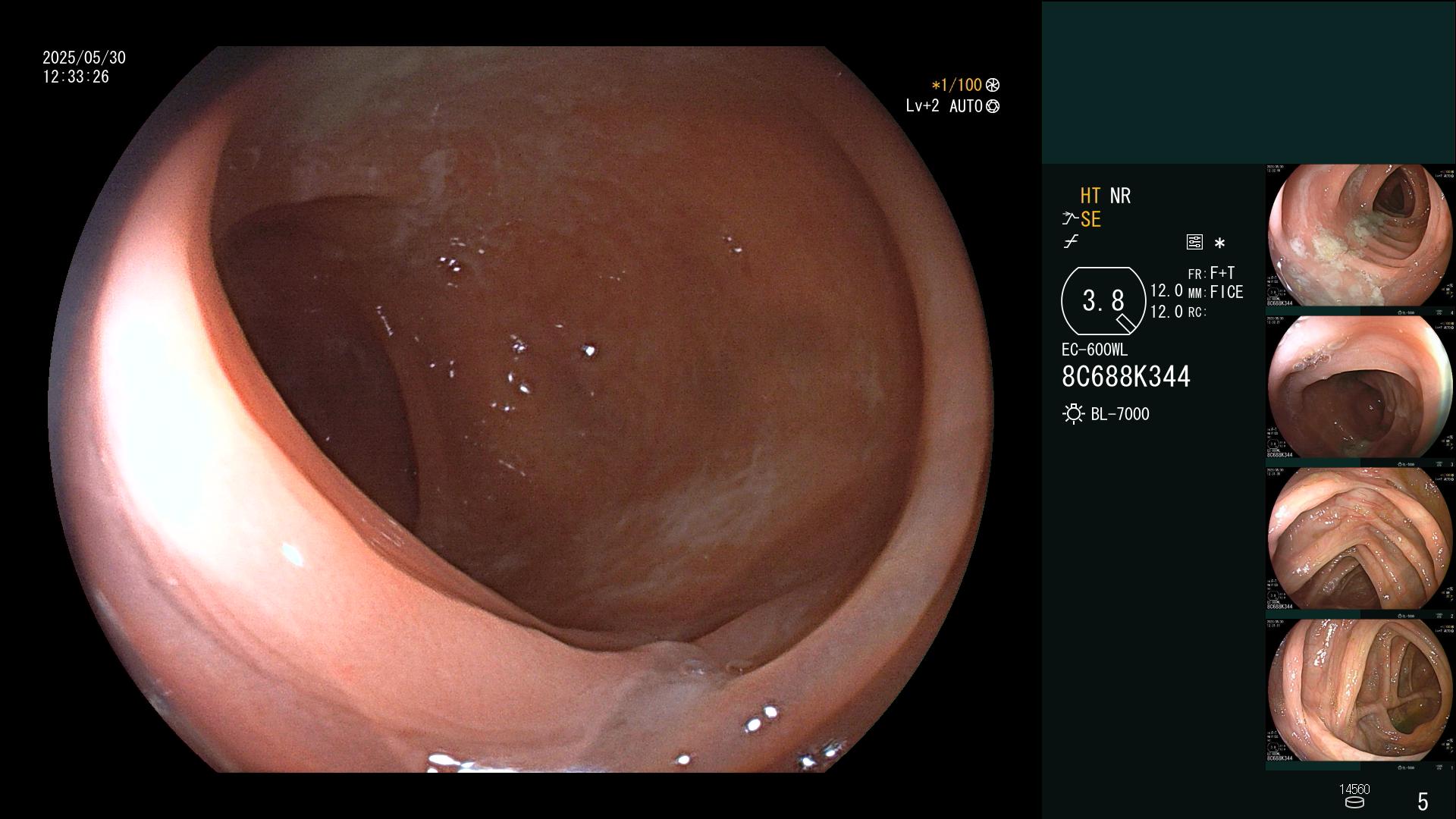
Task: Click the 'F+T' value
Action: pos(1222,273)
